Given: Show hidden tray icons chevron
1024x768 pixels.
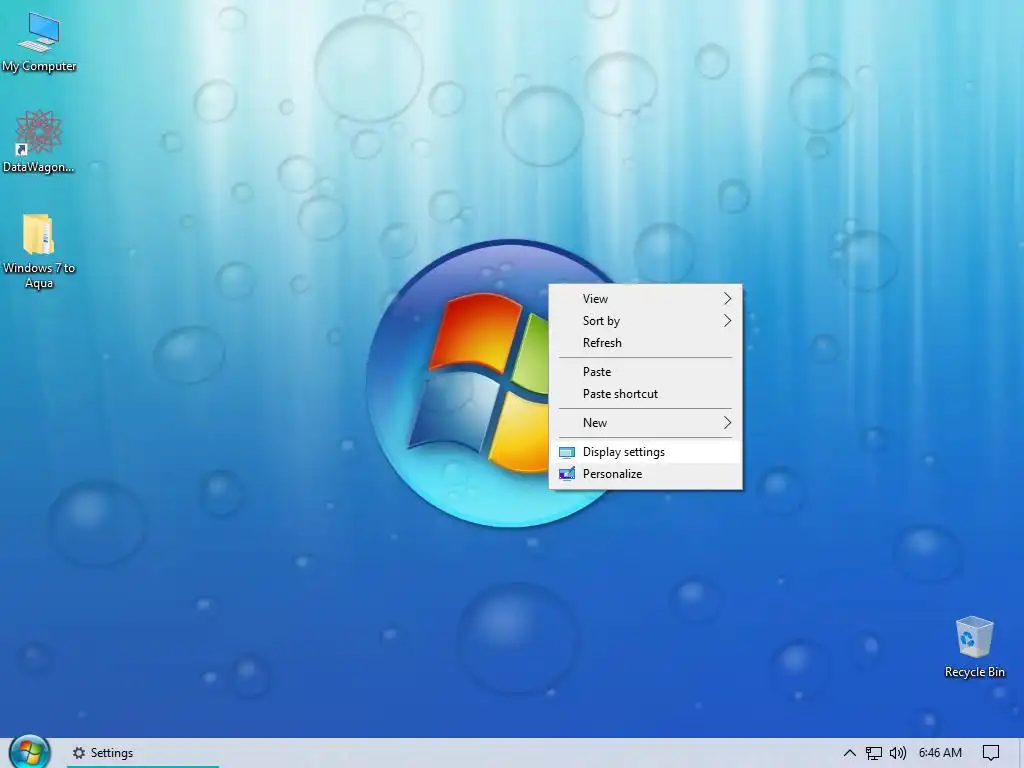Looking at the screenshot, I should coord(850,753).
